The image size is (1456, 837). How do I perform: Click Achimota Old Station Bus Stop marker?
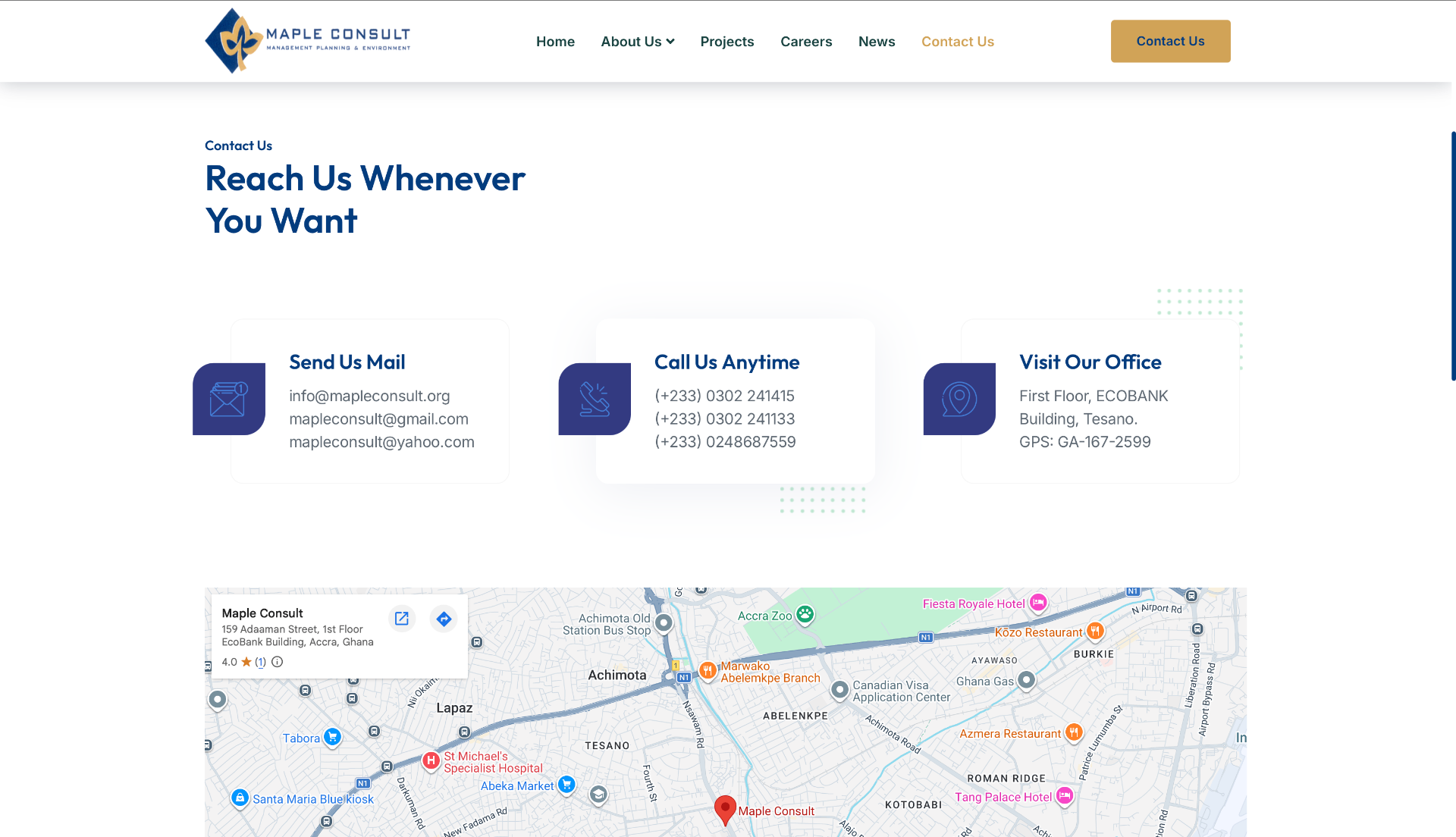pos(664,623)
